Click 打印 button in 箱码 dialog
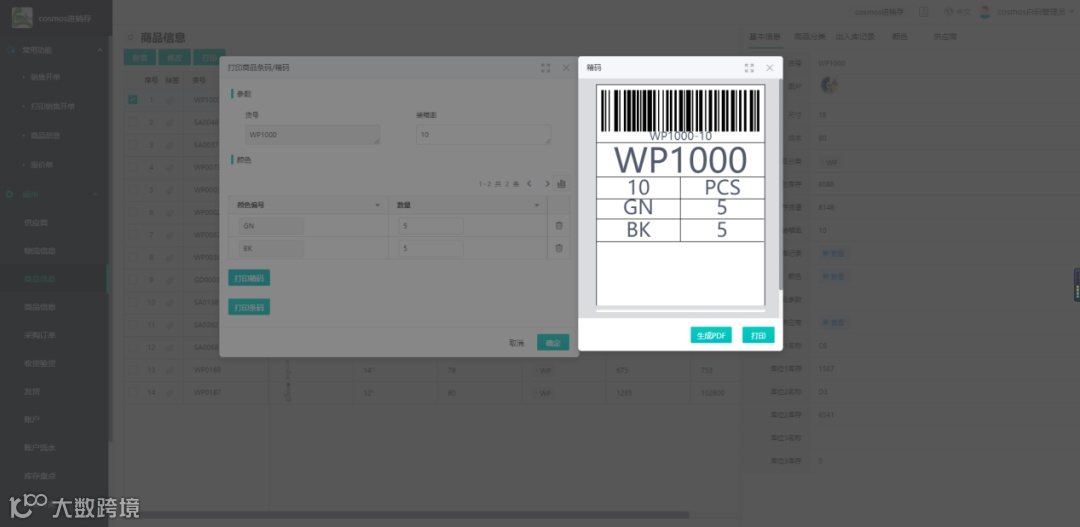1080x527 pixels. [758, 335]
